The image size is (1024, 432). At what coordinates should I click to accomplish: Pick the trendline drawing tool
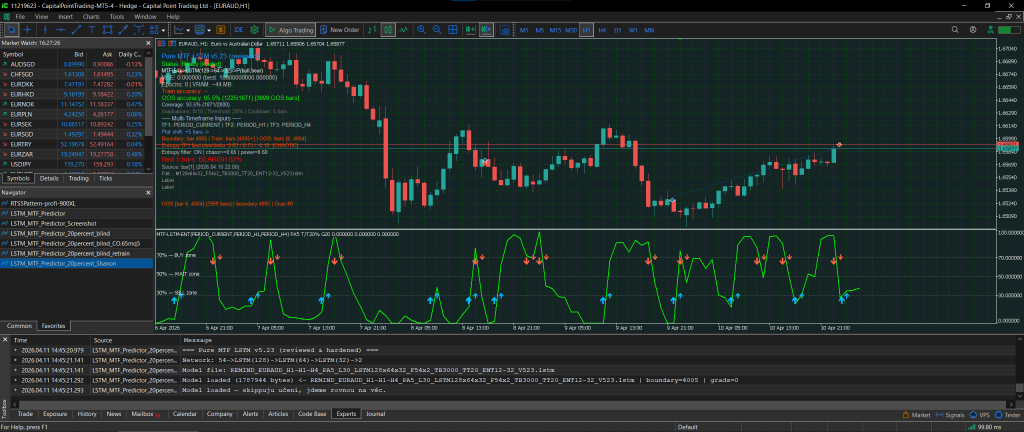point(76,30)
